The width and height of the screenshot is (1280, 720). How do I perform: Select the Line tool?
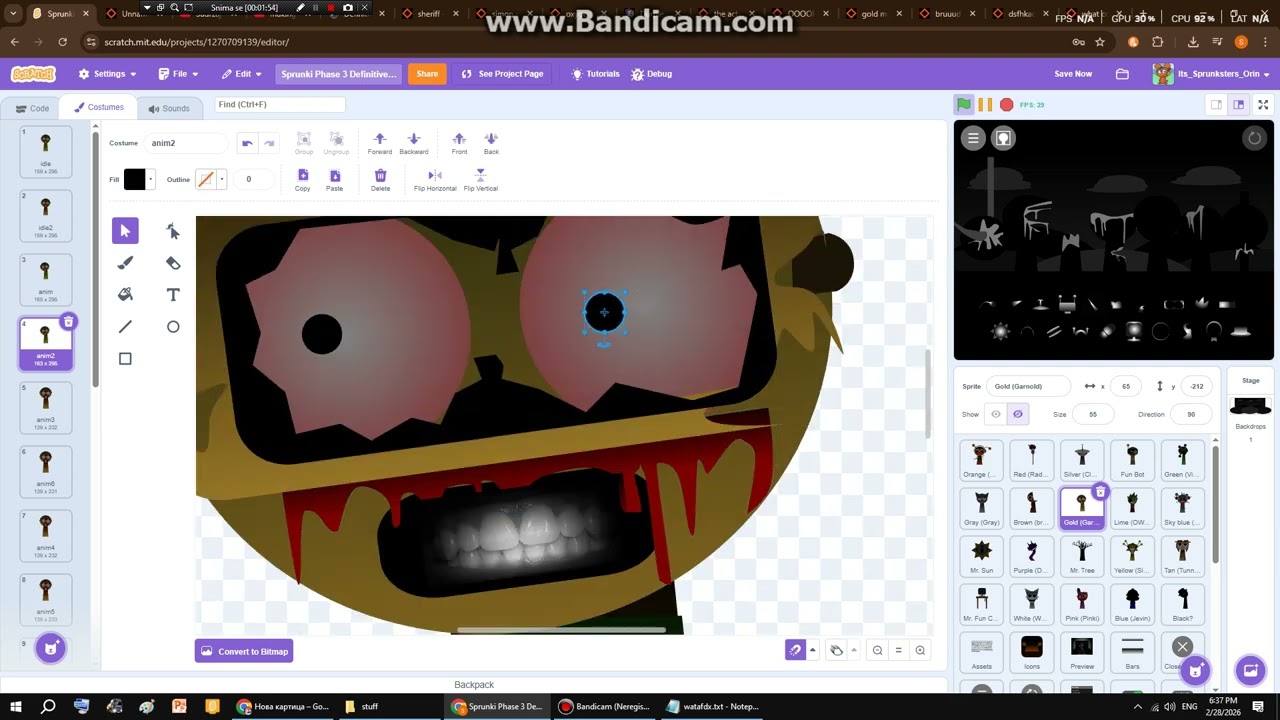point(125,327)
